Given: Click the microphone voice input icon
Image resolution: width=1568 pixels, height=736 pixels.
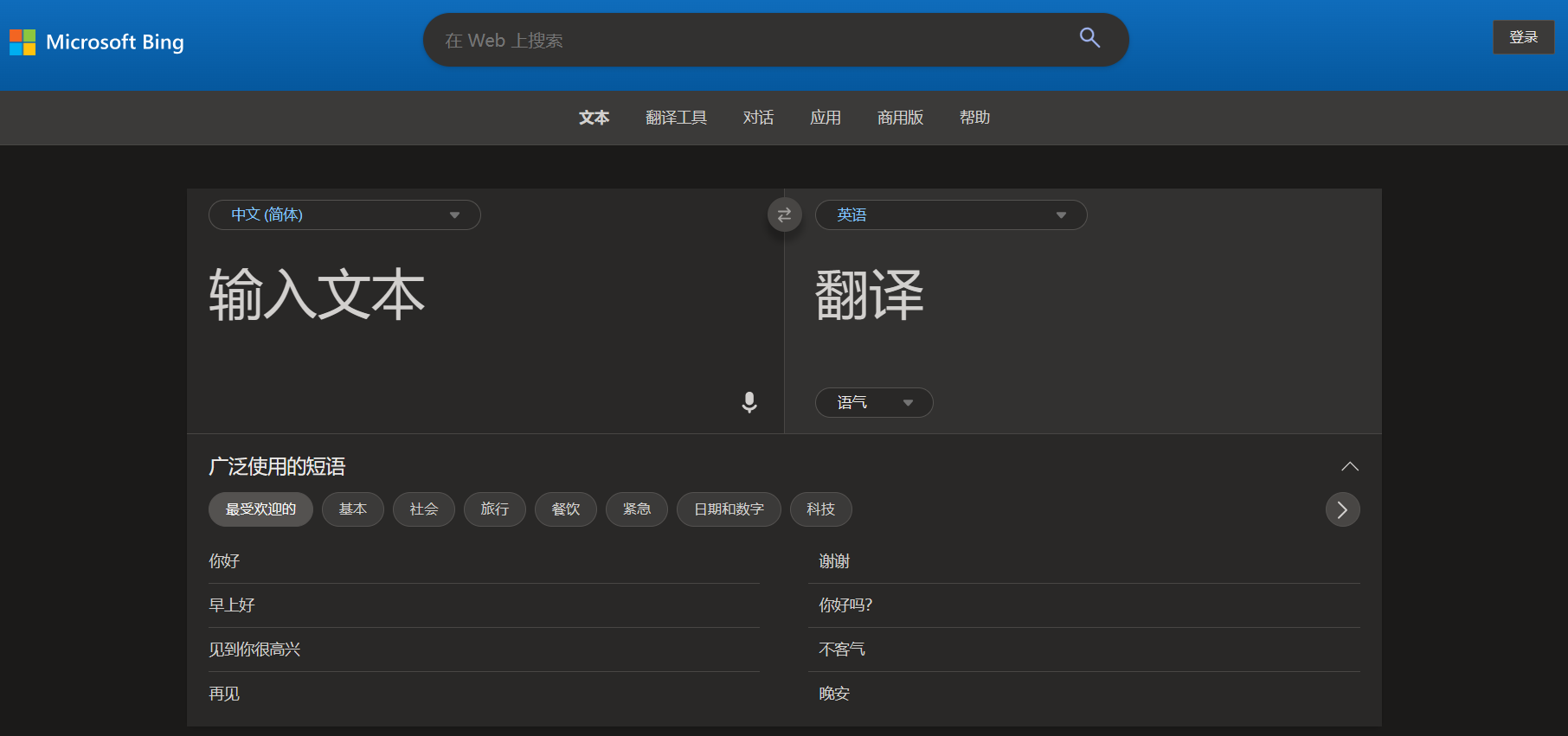Looking at the screenshot, I should 749,402.
